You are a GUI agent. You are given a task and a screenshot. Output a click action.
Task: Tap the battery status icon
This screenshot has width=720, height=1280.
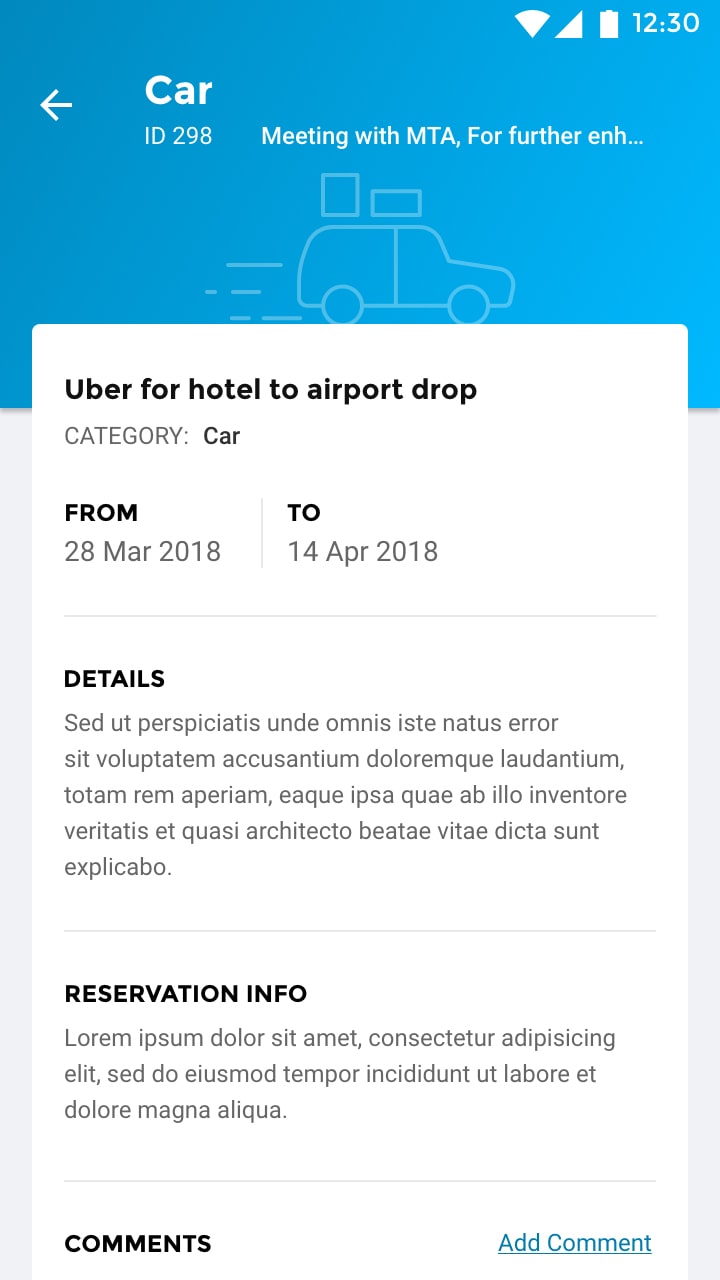click(x=609, y=23)
